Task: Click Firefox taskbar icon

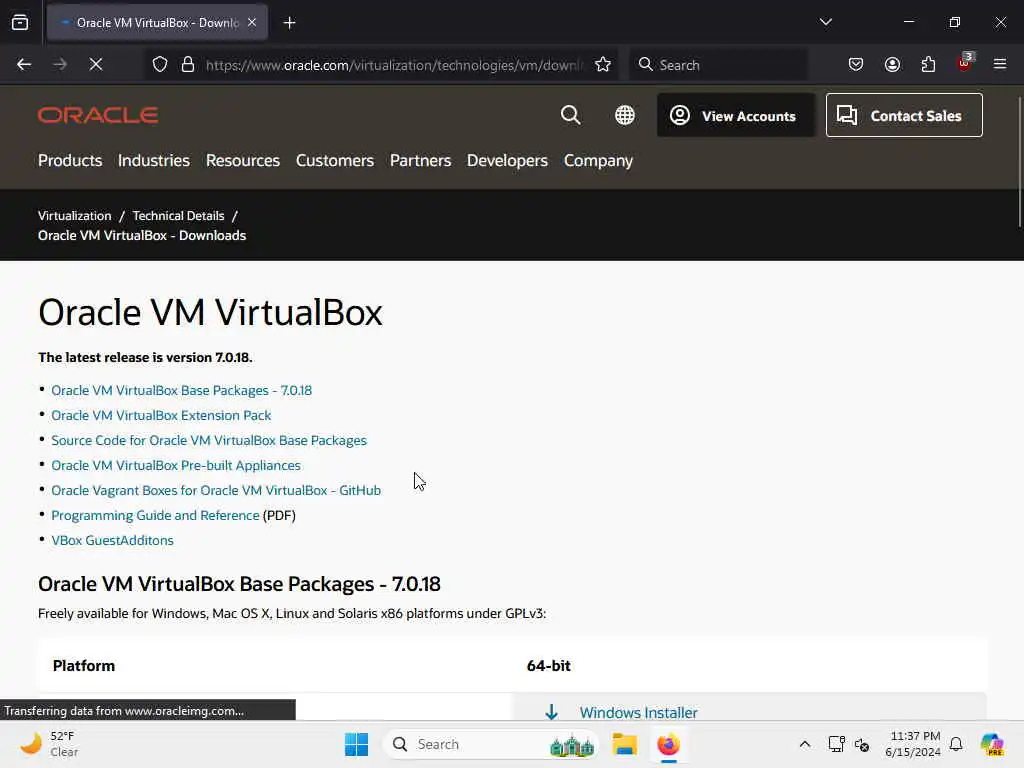Action: pos(668,744)
